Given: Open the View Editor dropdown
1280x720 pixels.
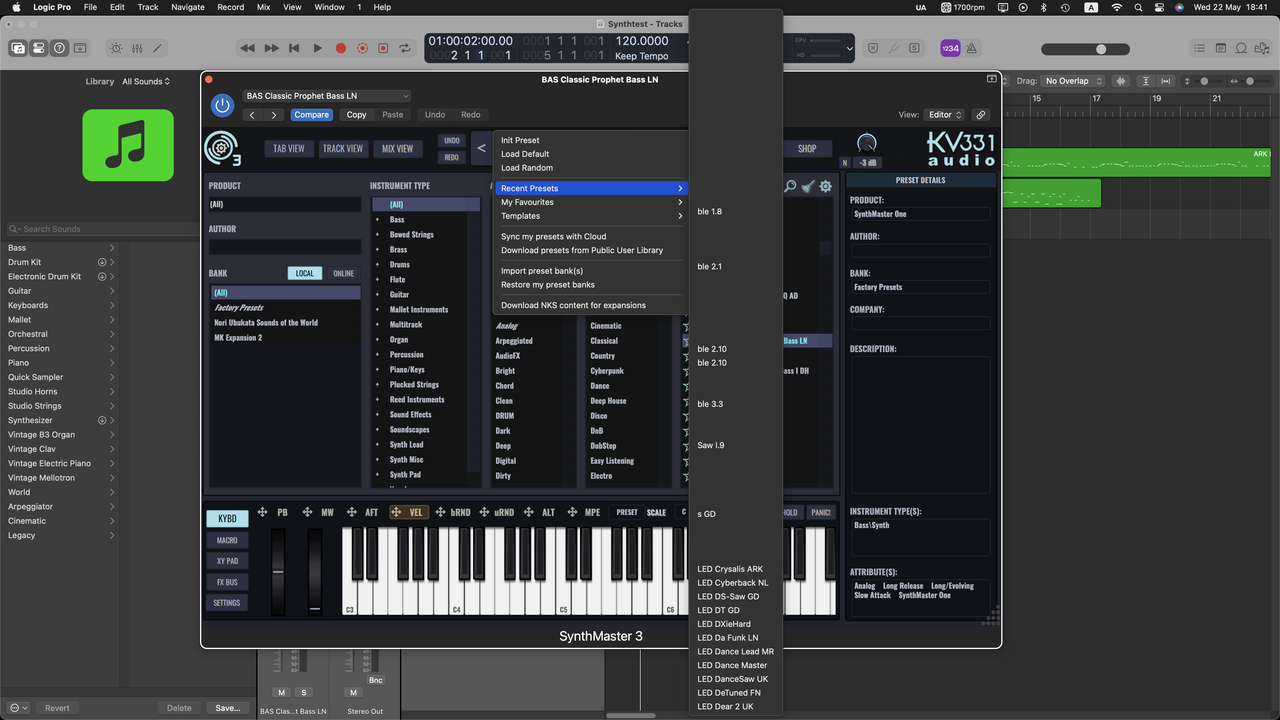Looking at the screenshot, I should tap(945, 115).
